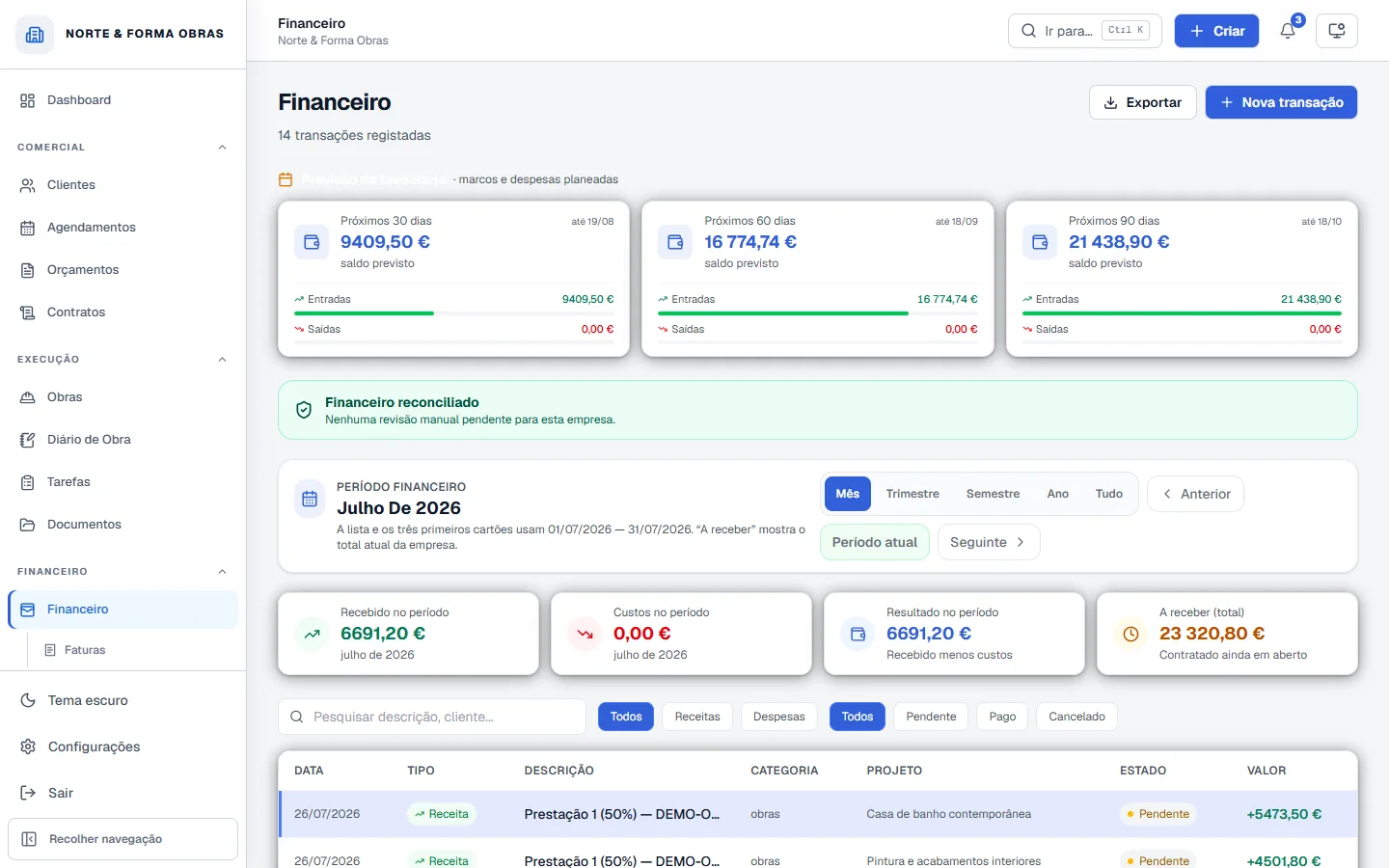This screenshot has width=1389, height=868.
Task: Click Nova transação button
Action: point(1281,102)
